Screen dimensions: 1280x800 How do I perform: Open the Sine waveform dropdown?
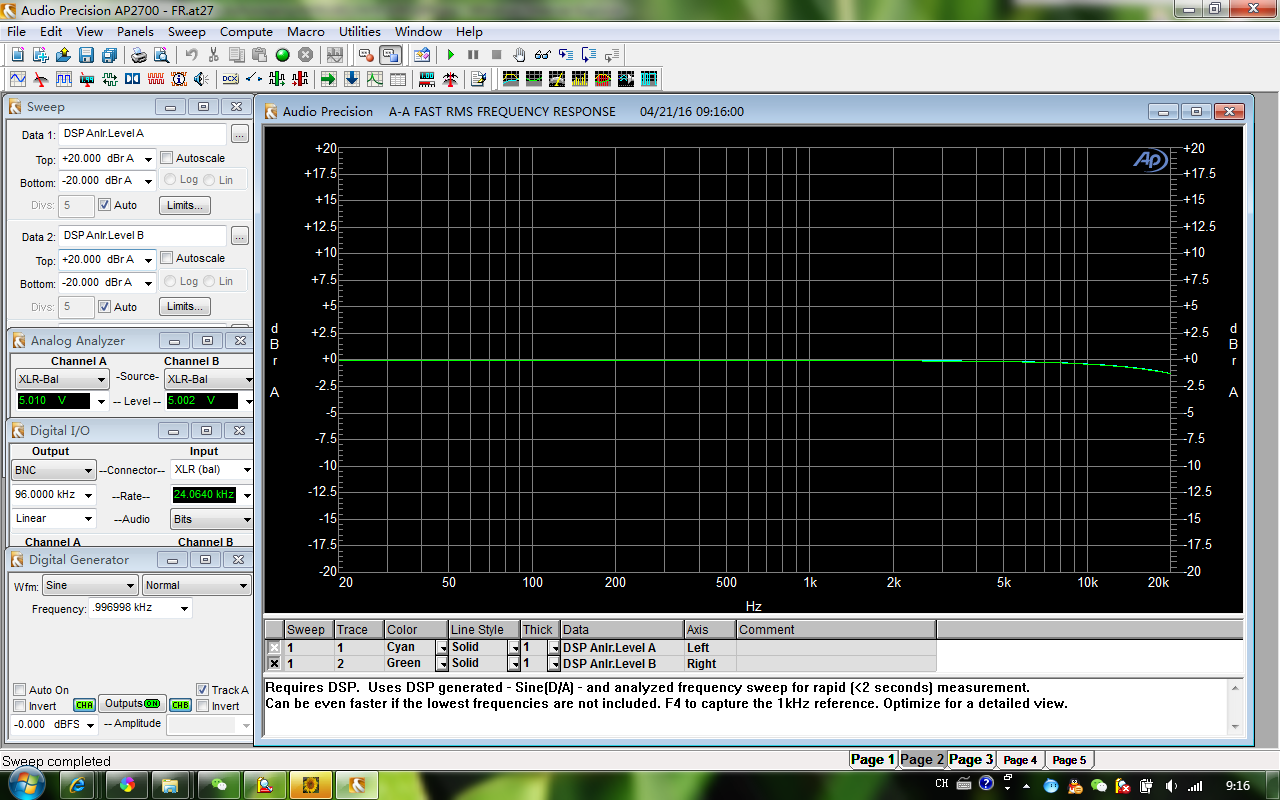pyautogui.click(x=130, y=586)
